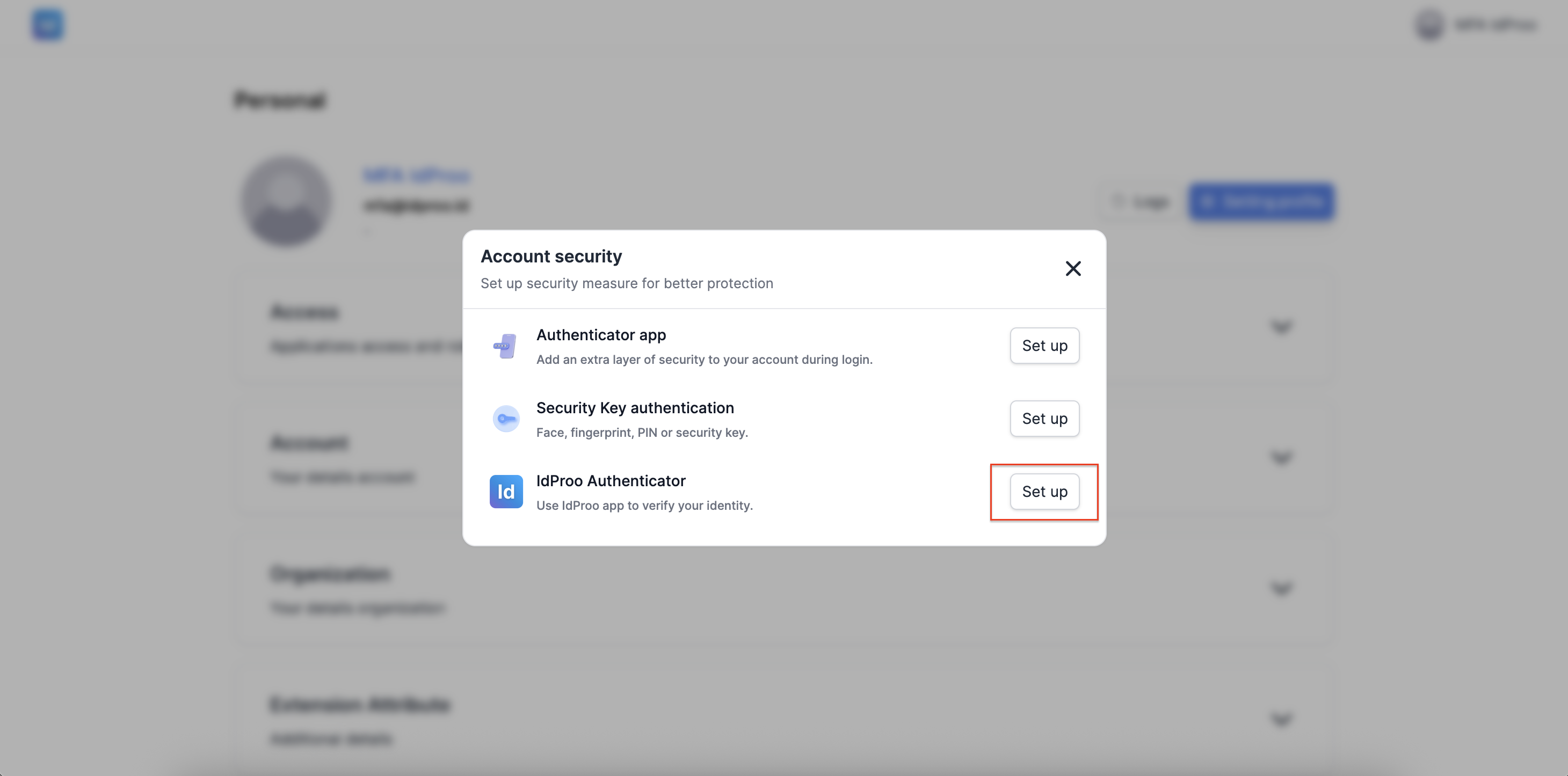Expand the blurred Organization section chevron
This screenshot has width=1568, height=776.
tap(1281, 588)
